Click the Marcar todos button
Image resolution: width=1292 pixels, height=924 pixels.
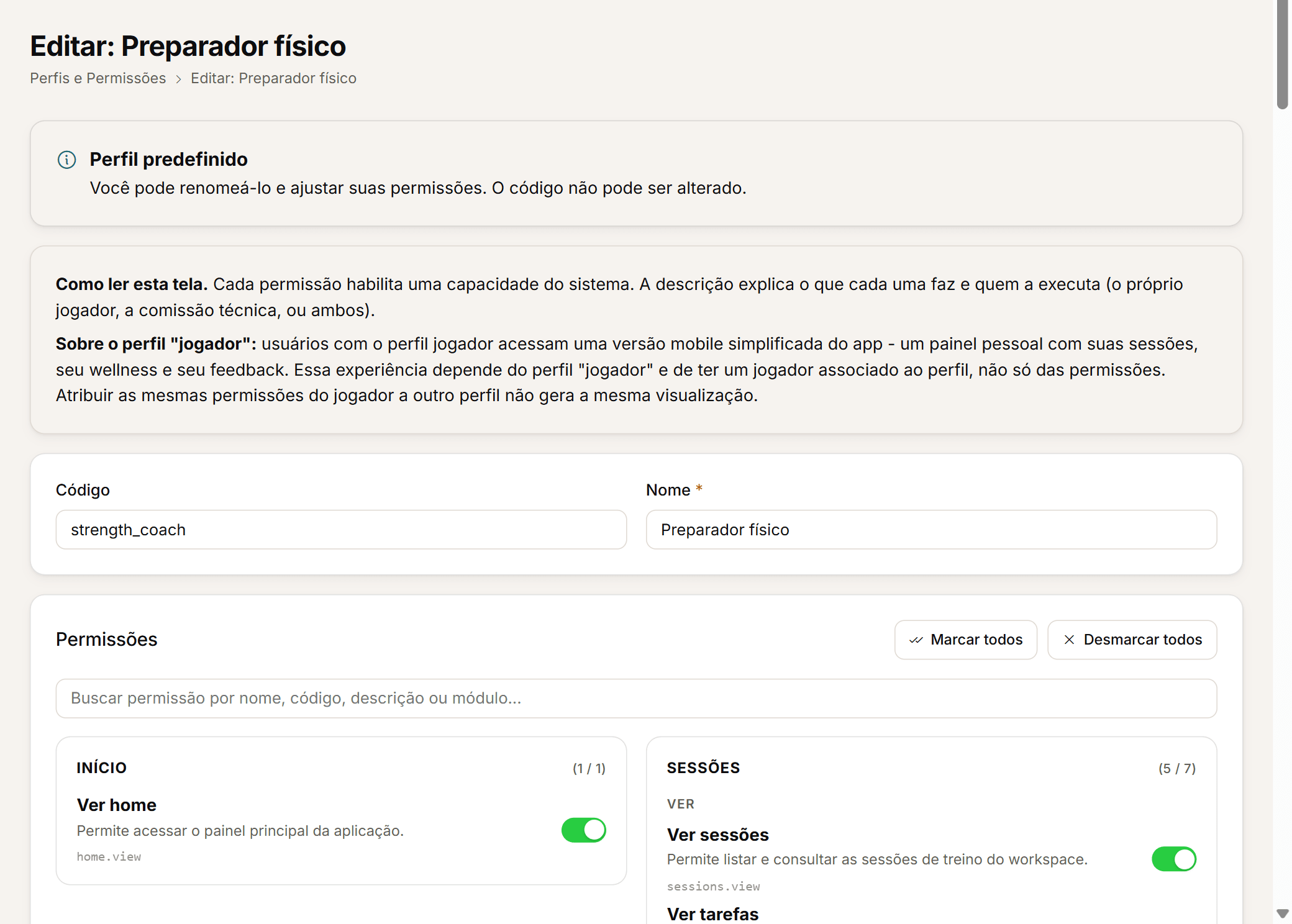[965, 640]
